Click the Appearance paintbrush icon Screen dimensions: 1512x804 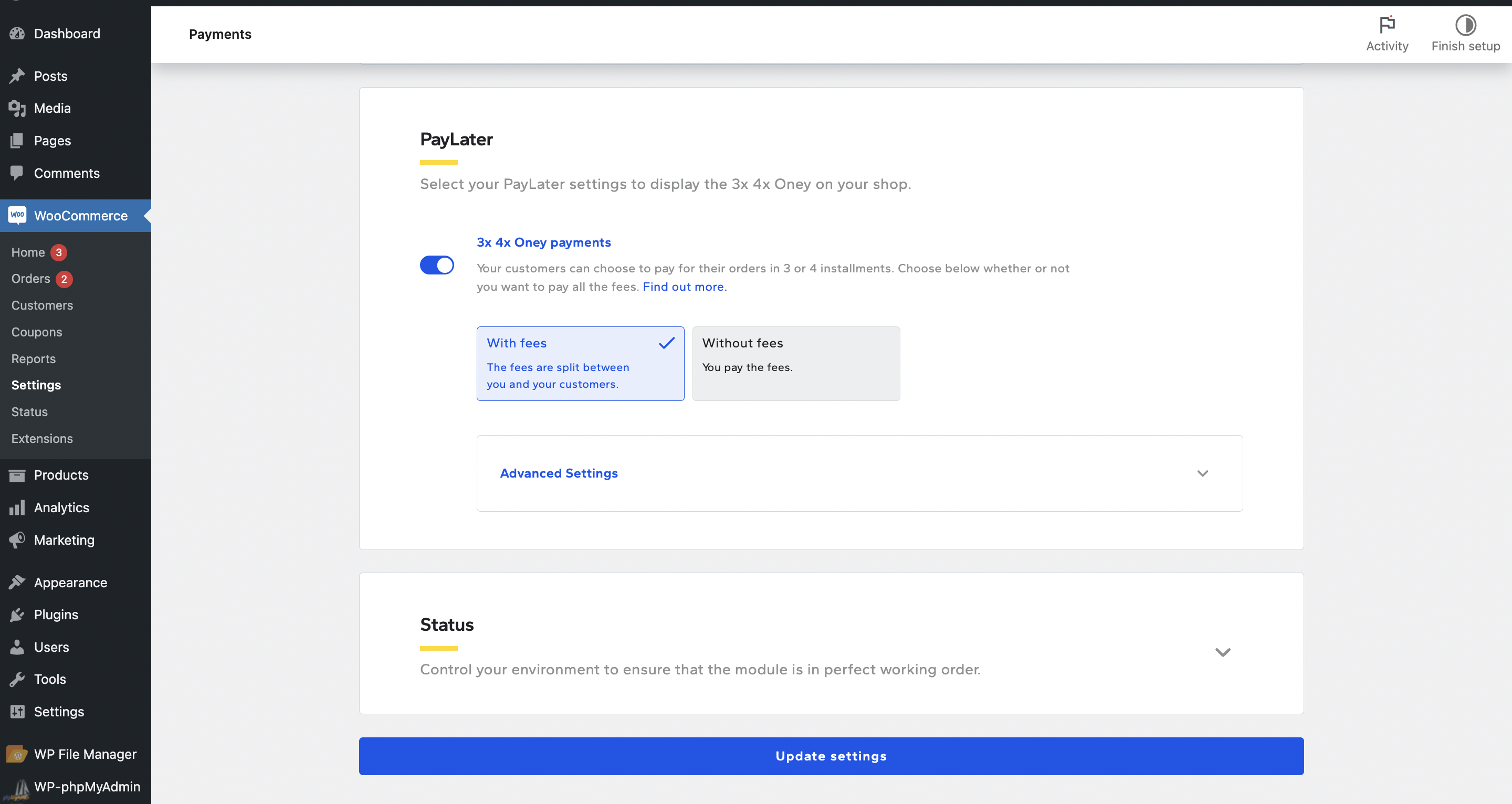[17, 582]
